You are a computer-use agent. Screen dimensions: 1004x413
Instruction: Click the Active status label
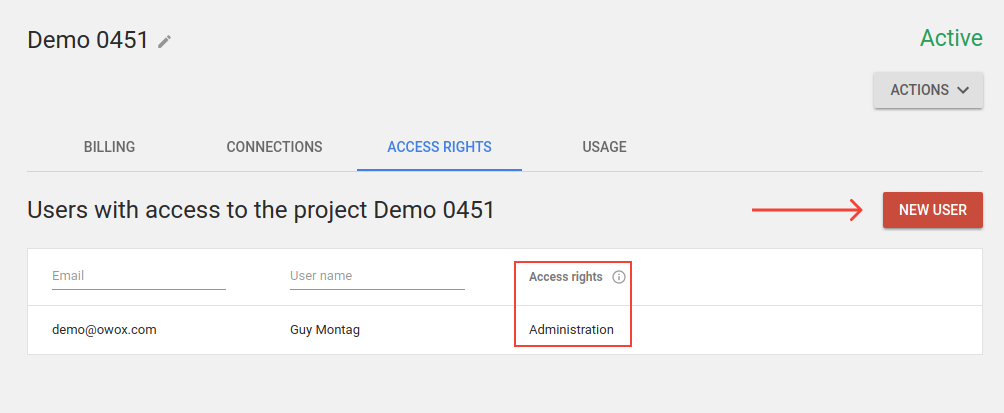click(951, 38)
